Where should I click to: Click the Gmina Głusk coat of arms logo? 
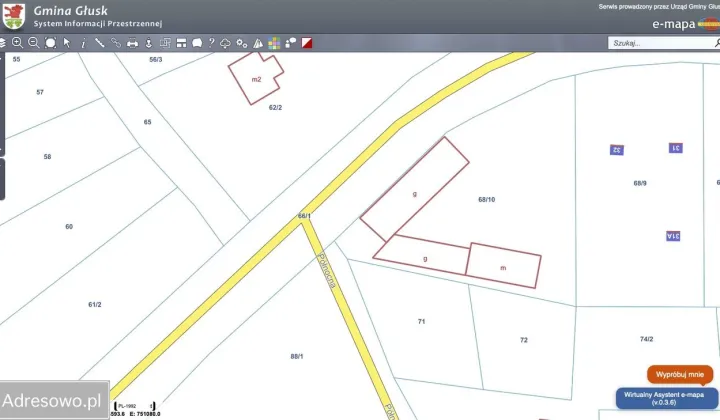[x=14, y=17]
